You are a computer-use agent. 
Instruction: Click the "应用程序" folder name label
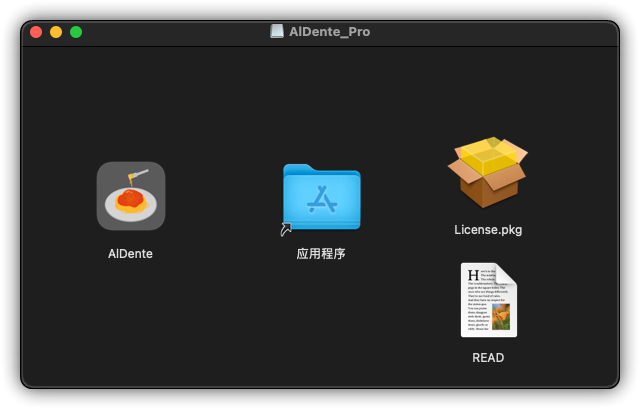321,254
